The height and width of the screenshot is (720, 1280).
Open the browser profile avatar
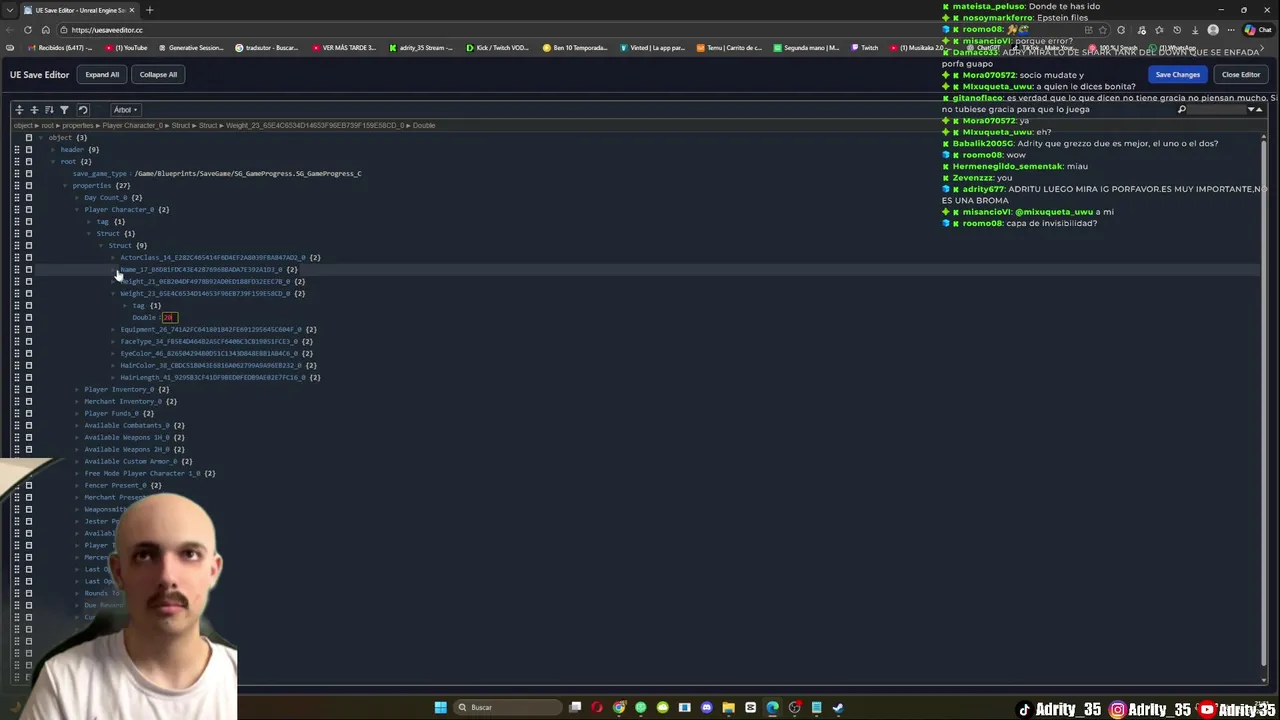1213,30
